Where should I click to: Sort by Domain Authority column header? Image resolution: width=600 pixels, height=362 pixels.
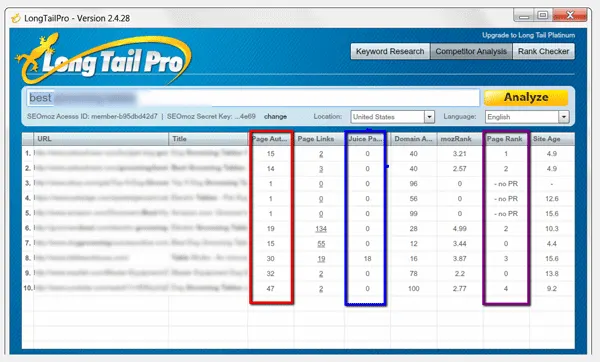point(414,139)
